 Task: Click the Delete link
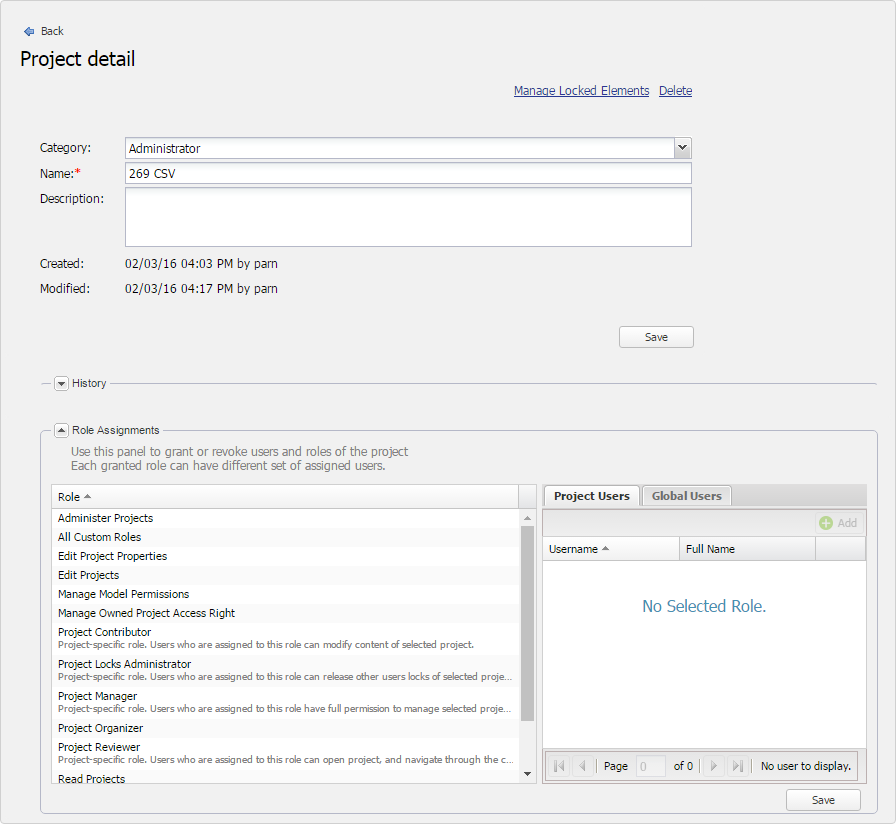click(x=675, y=91)
